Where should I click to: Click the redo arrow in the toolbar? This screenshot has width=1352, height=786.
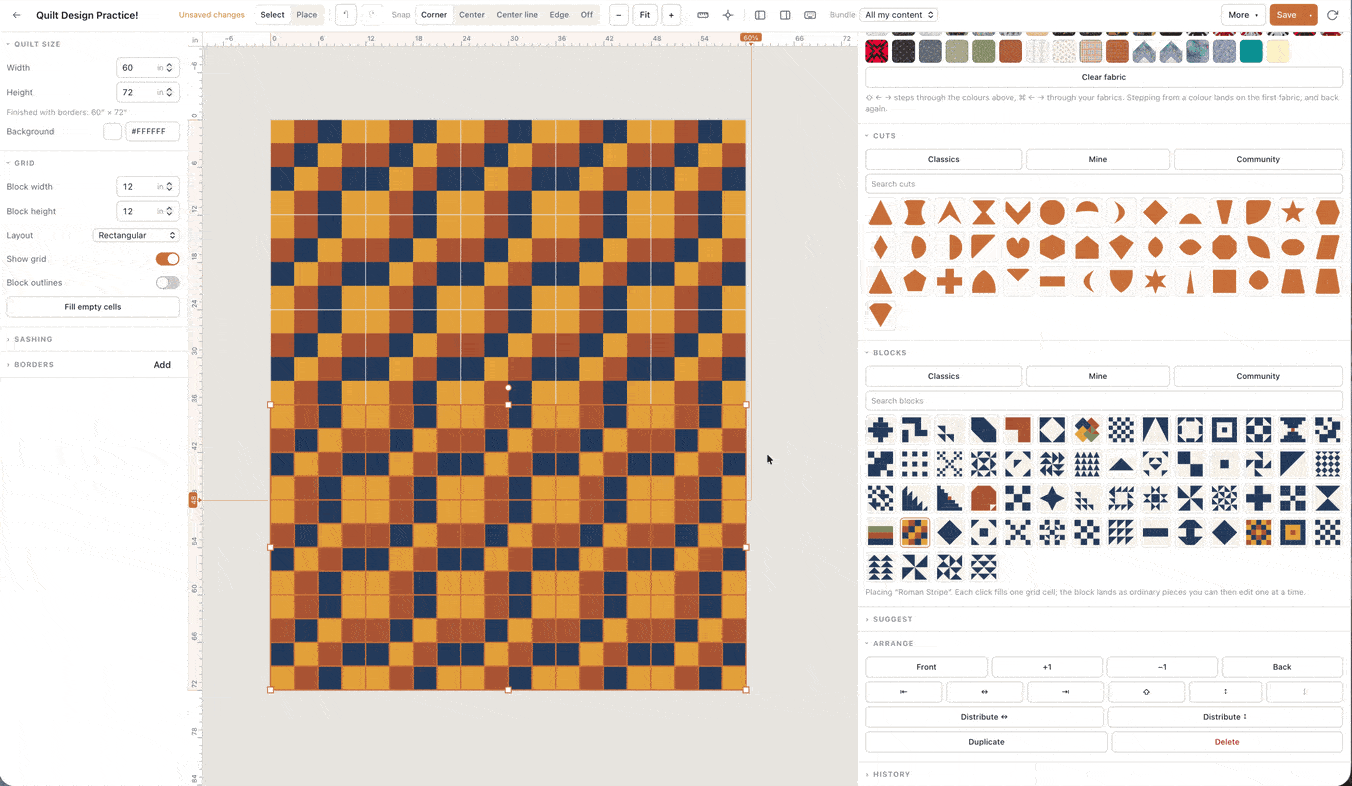tap(371, 15)
